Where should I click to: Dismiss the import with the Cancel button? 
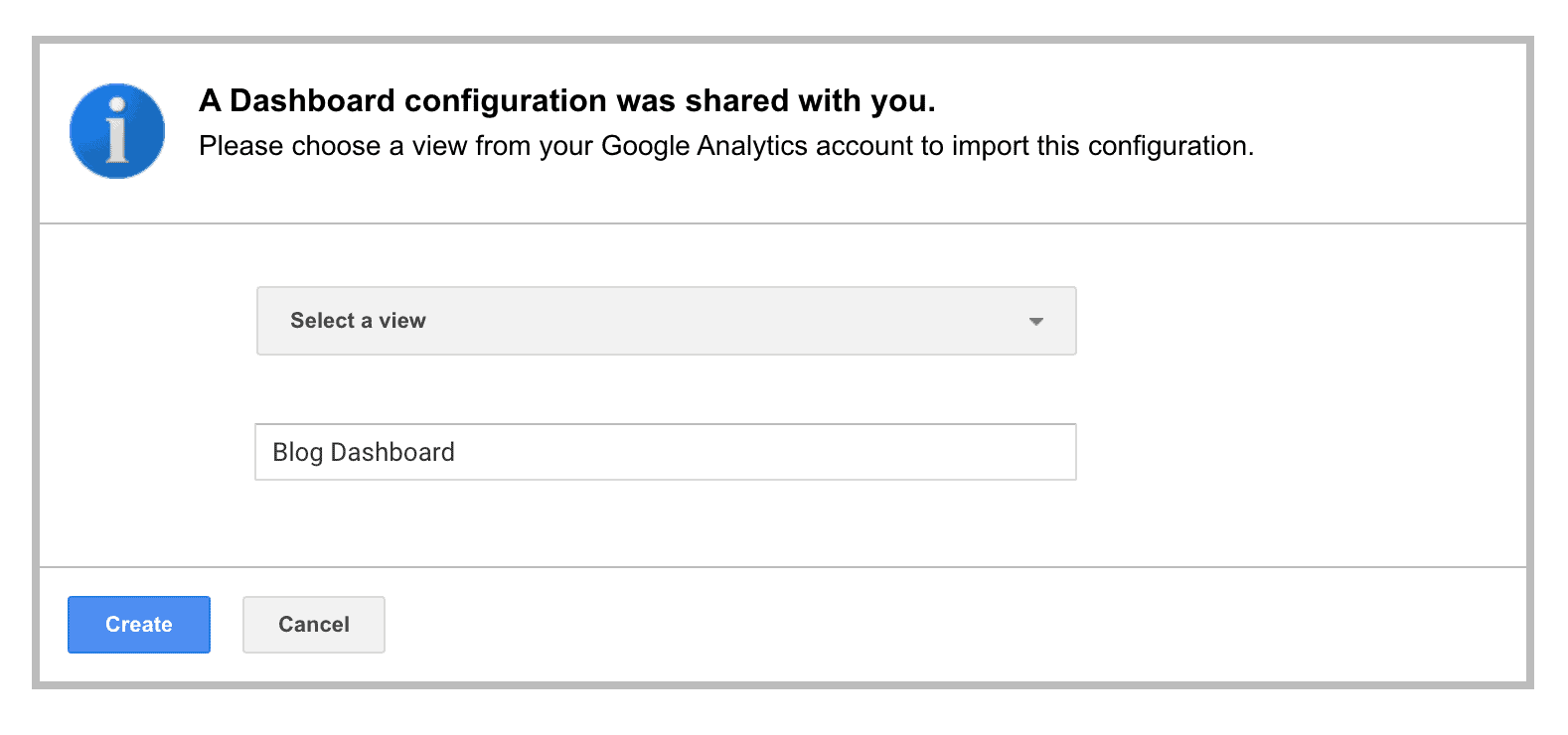(x=313, y=624)
